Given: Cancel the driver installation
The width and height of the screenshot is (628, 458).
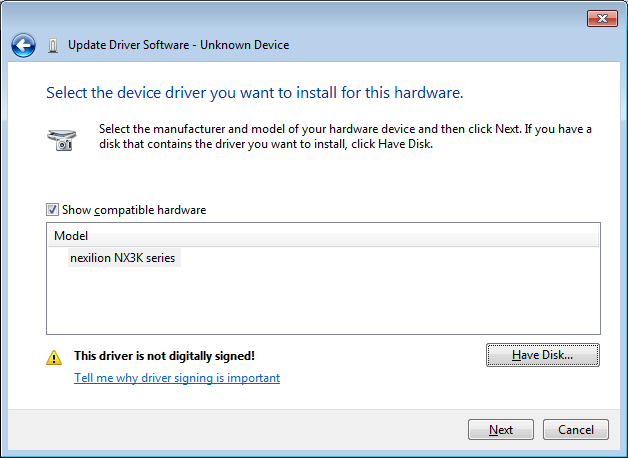Looking at the screenshot, I should (575, 430).
